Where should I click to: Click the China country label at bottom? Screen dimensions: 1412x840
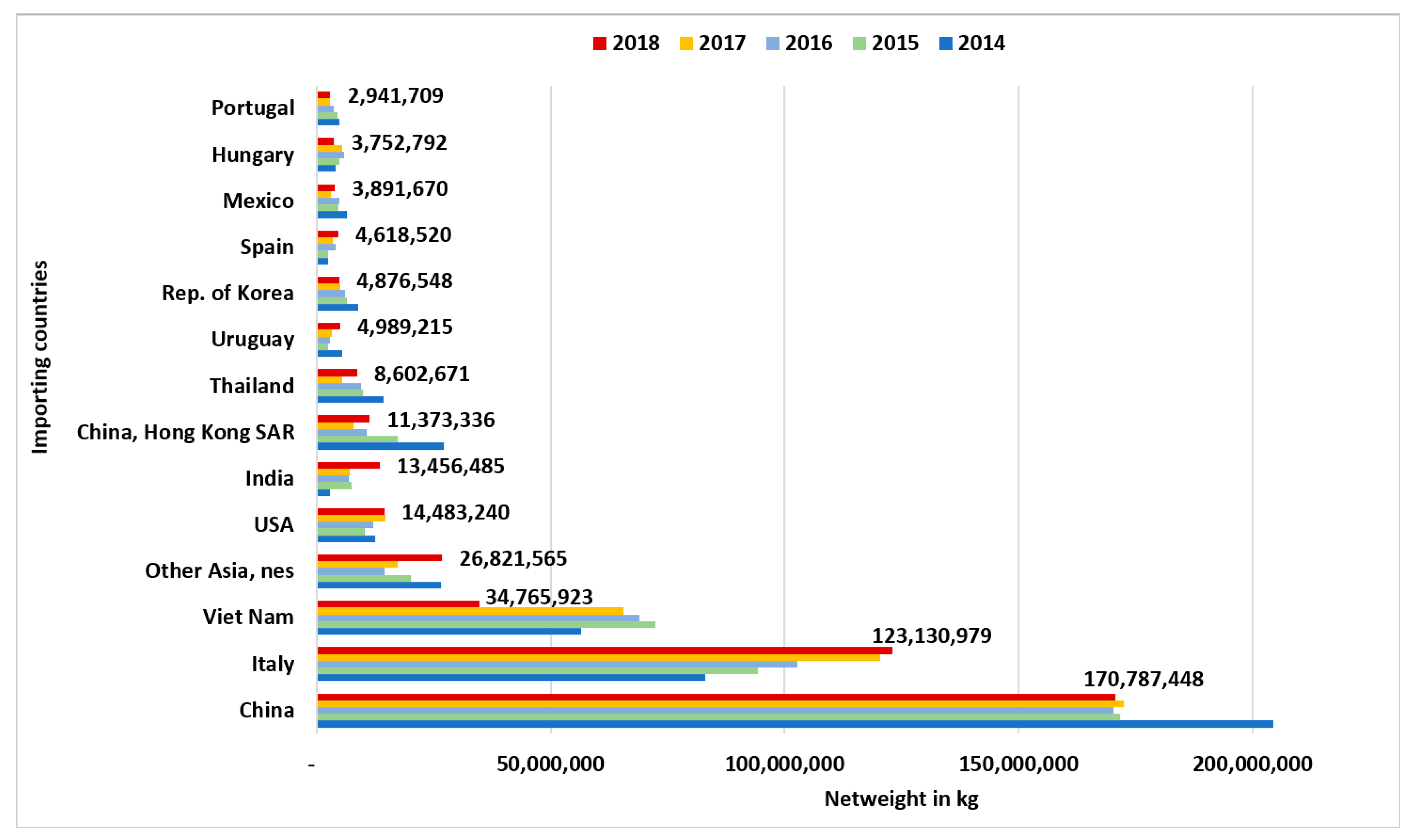click(x=266, y=710)
